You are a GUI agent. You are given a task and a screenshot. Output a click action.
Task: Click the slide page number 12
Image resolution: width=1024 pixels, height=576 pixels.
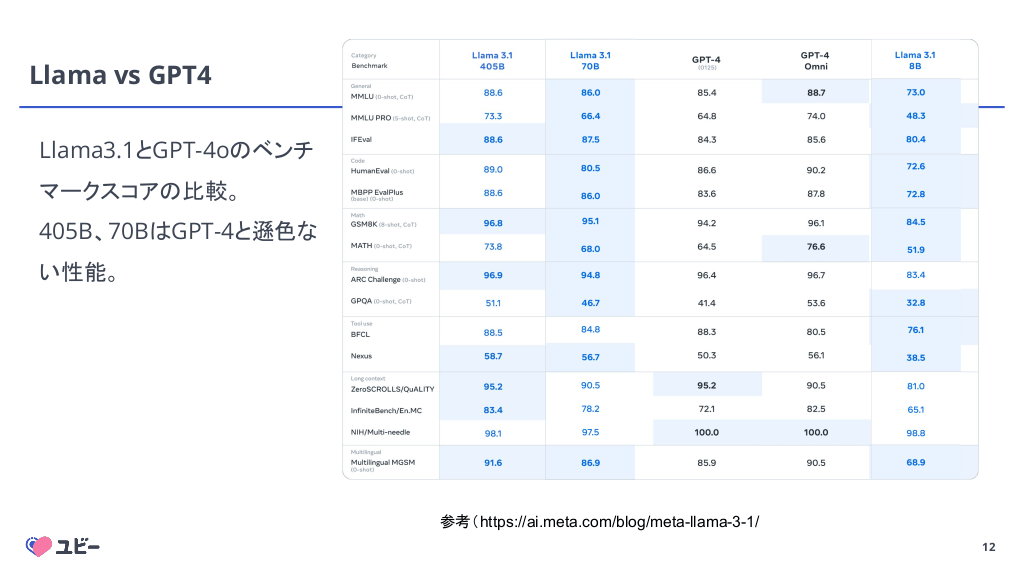pyautogui.click(x=989, y=547)
